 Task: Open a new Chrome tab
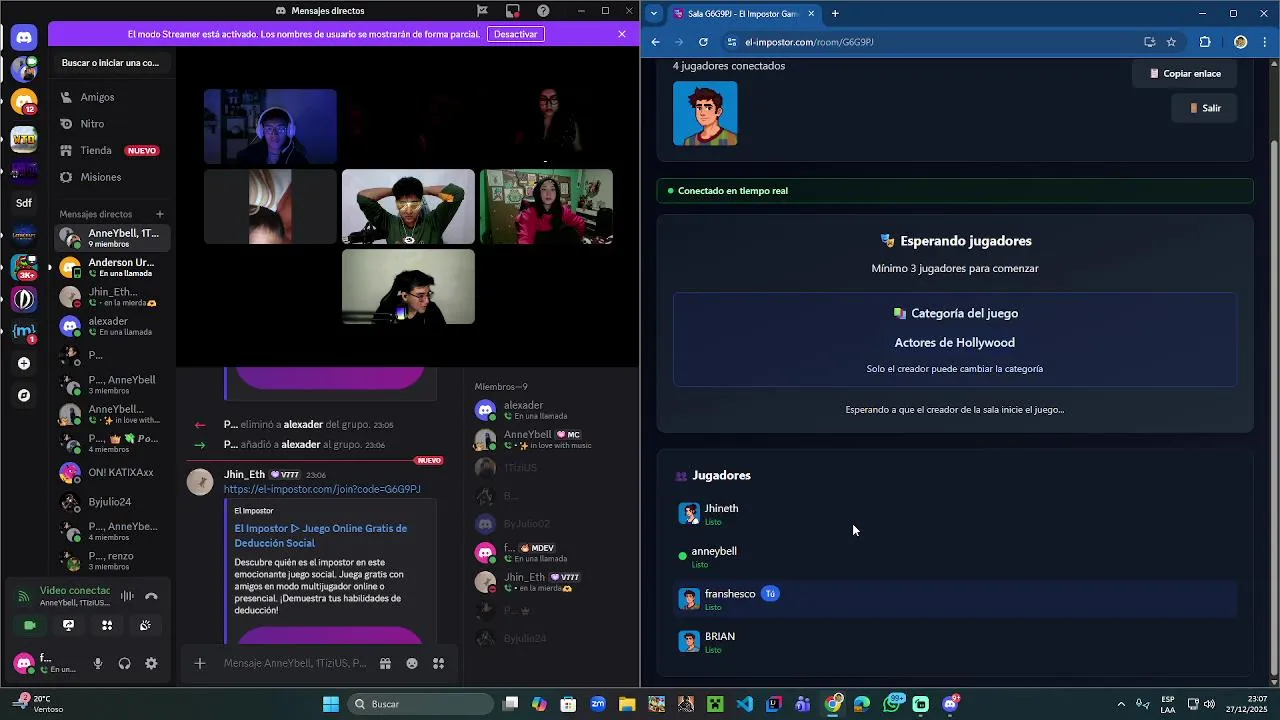click(835, 14)
